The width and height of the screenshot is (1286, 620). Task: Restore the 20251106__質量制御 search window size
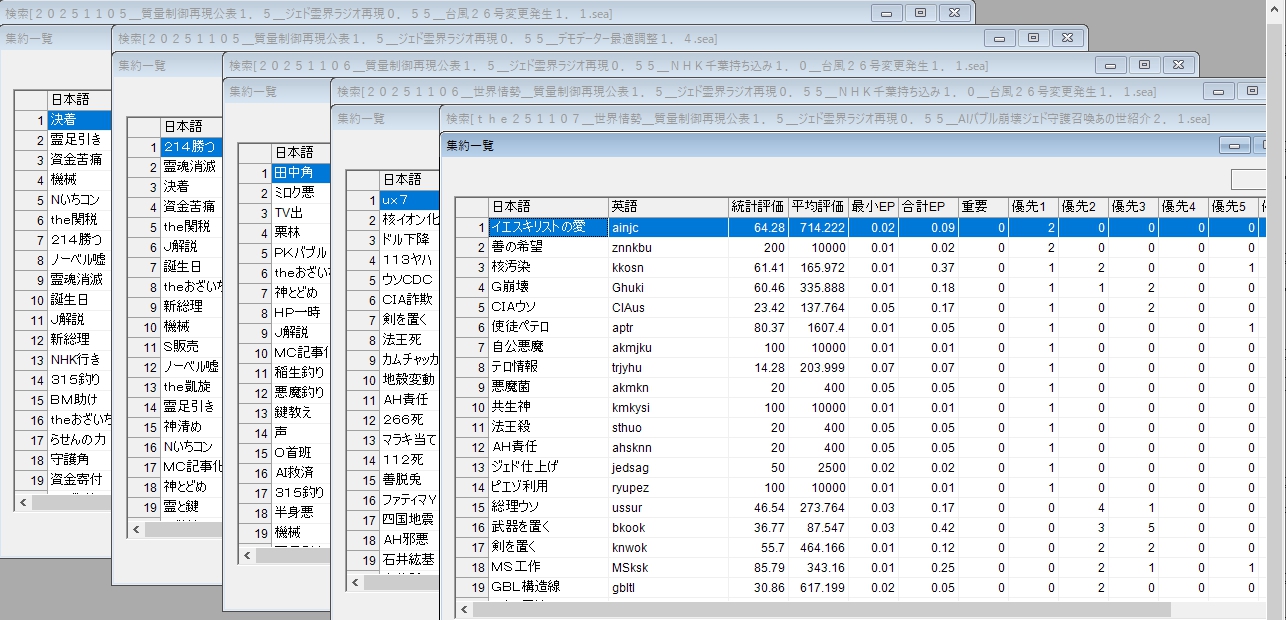click(x=1144, y=65)
